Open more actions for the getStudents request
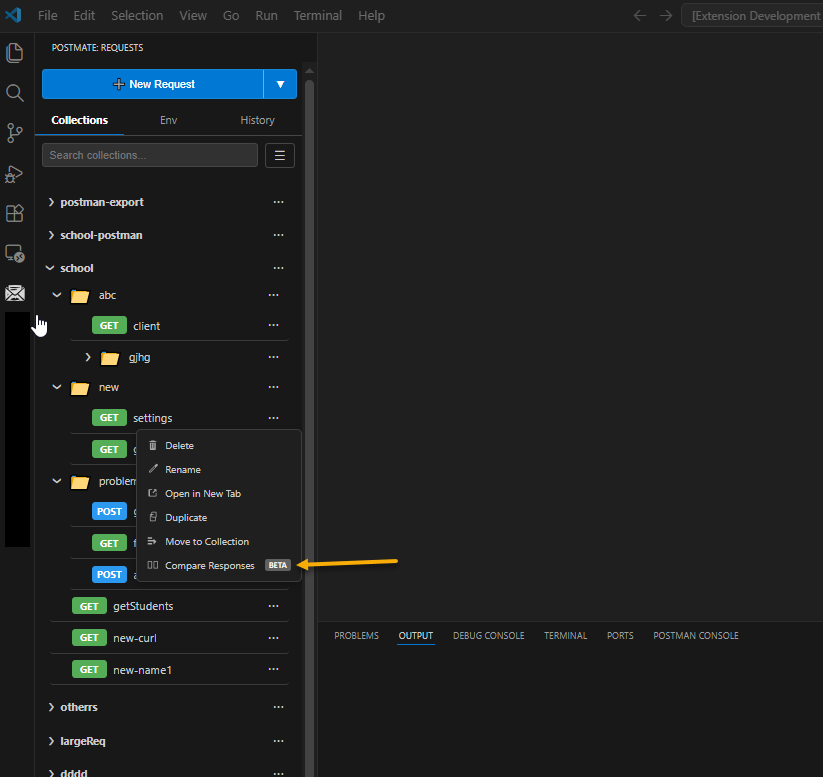Screen dimensions: 823x777 273,605
